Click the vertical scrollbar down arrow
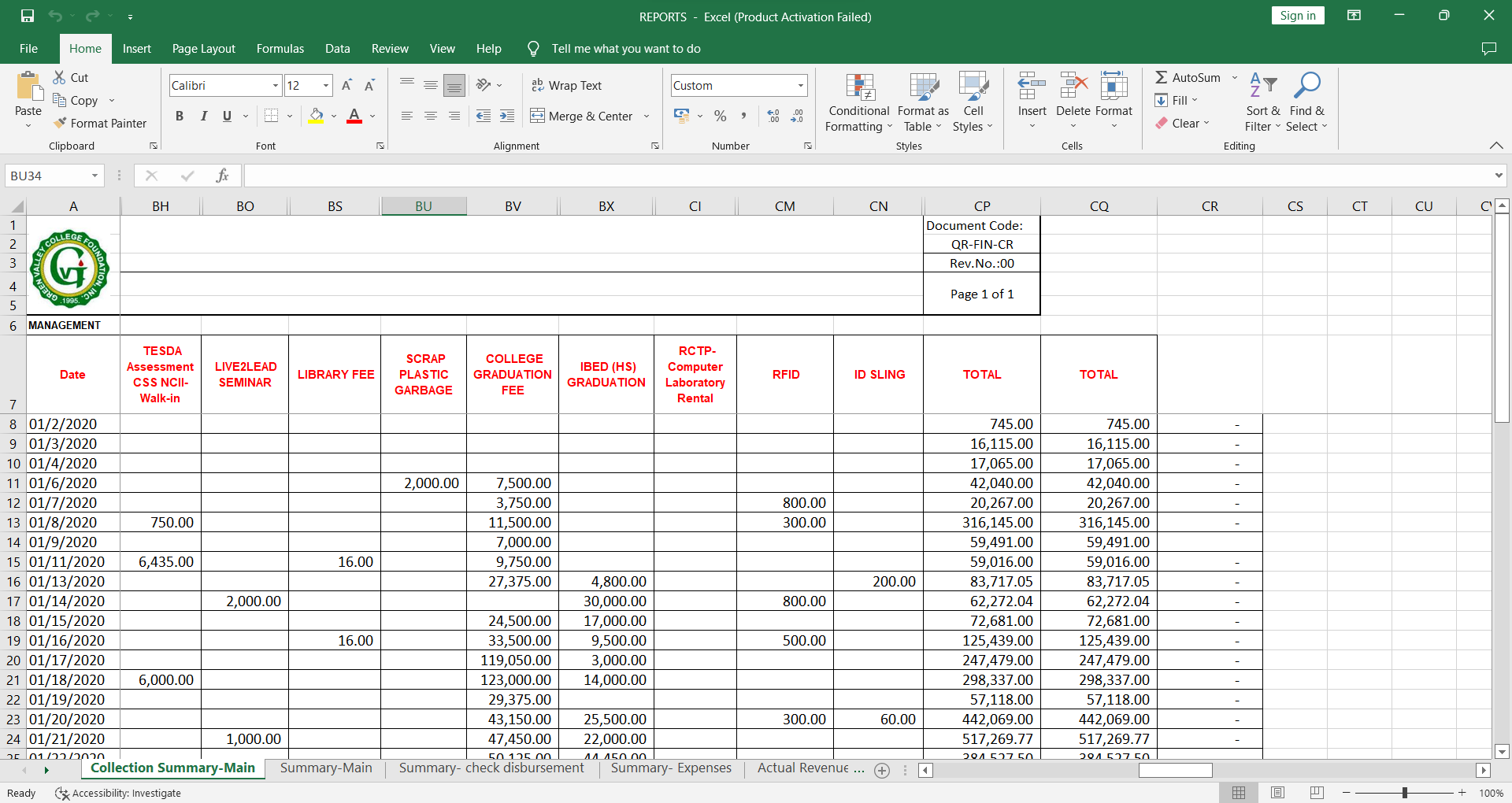 click(x=1502, y=752)
